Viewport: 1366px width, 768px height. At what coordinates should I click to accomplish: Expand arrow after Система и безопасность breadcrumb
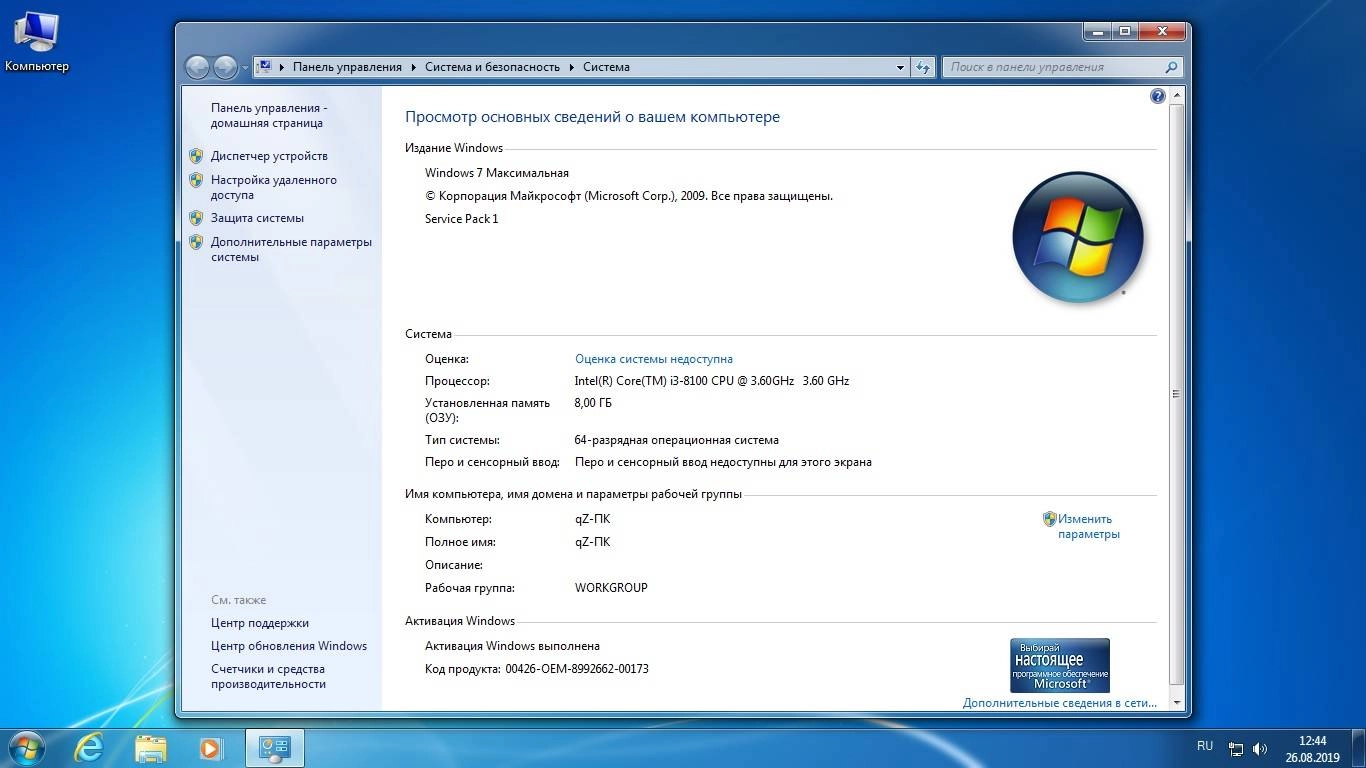572,67
